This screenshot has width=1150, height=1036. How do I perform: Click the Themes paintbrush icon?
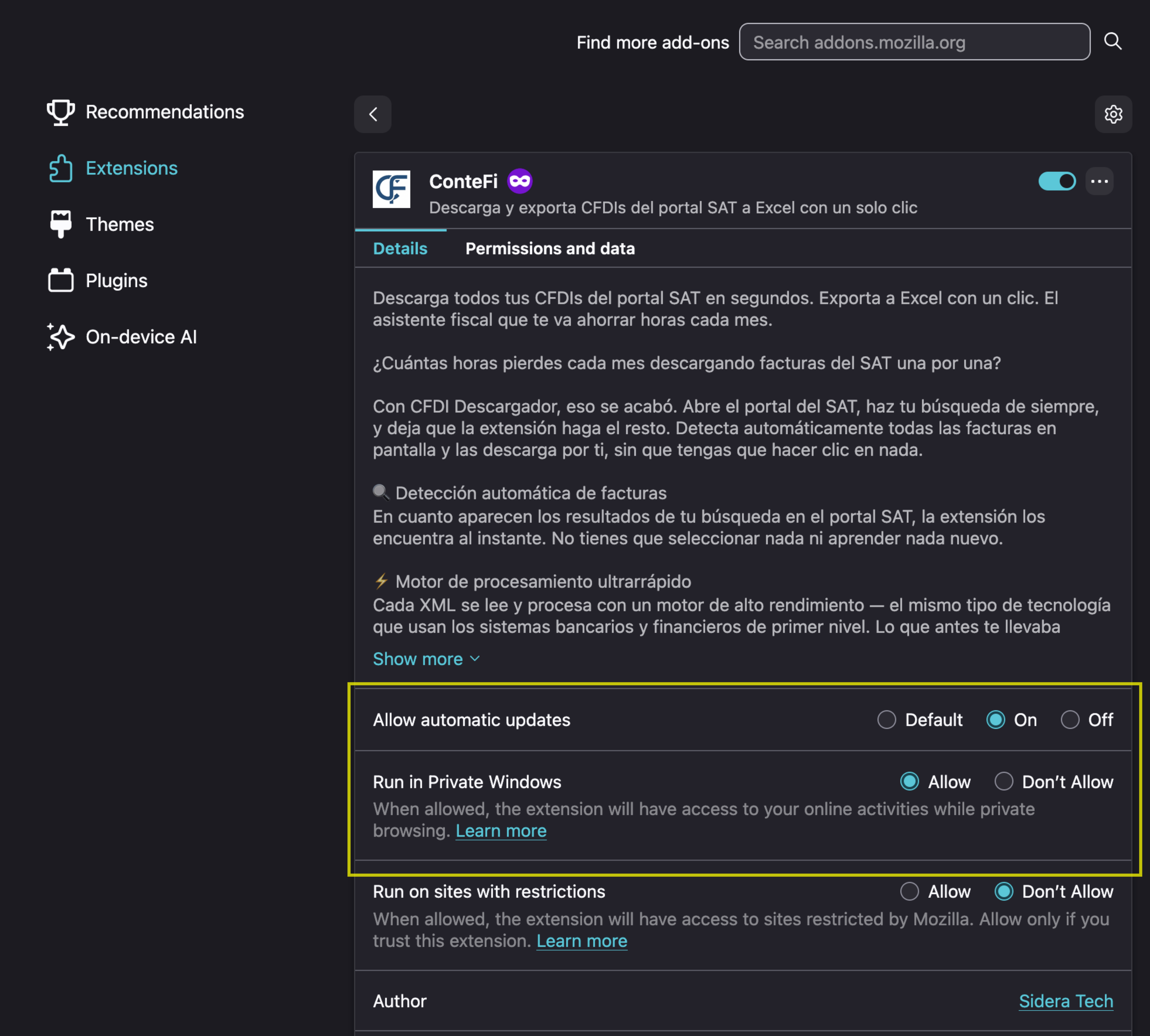click(60, 224)
